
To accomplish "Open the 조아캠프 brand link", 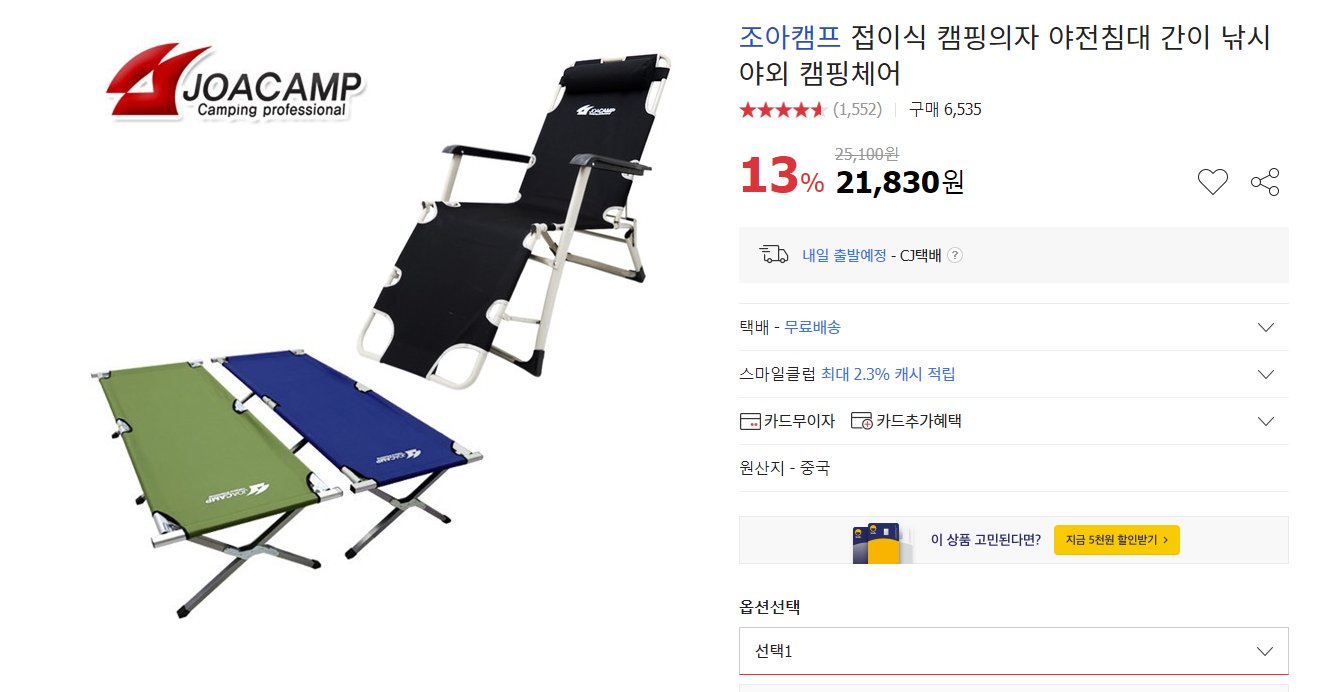I will (790, 38).
